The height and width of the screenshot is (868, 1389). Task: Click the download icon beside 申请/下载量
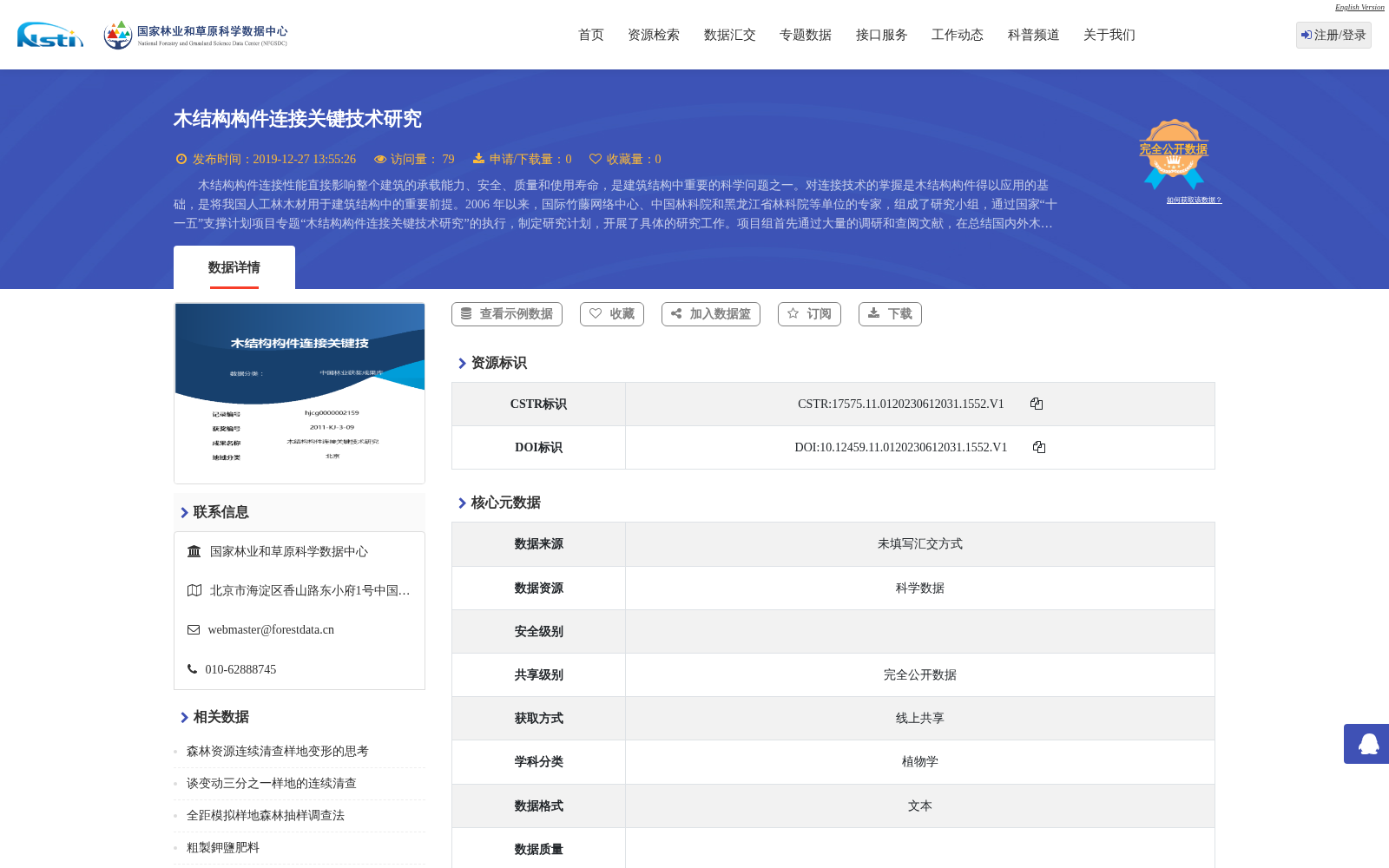478,158
